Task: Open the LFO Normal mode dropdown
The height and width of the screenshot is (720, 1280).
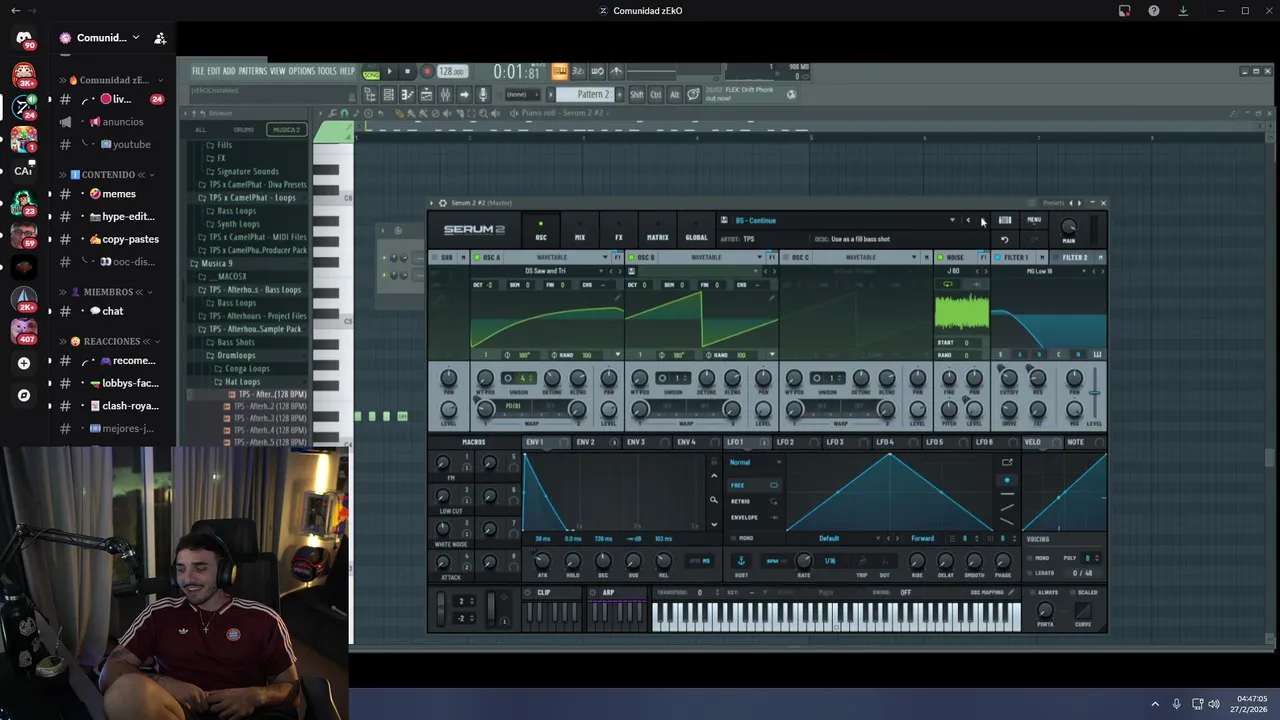Action: pyautogui.click(x=755, y=462)
